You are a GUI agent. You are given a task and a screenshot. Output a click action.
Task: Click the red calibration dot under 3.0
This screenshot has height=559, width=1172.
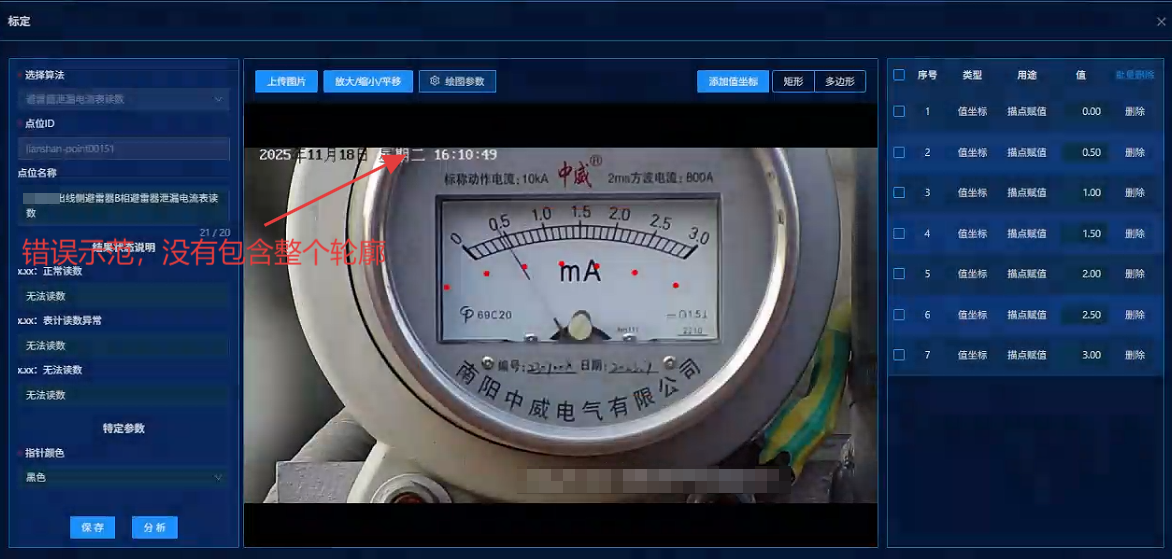coord(675,285)
